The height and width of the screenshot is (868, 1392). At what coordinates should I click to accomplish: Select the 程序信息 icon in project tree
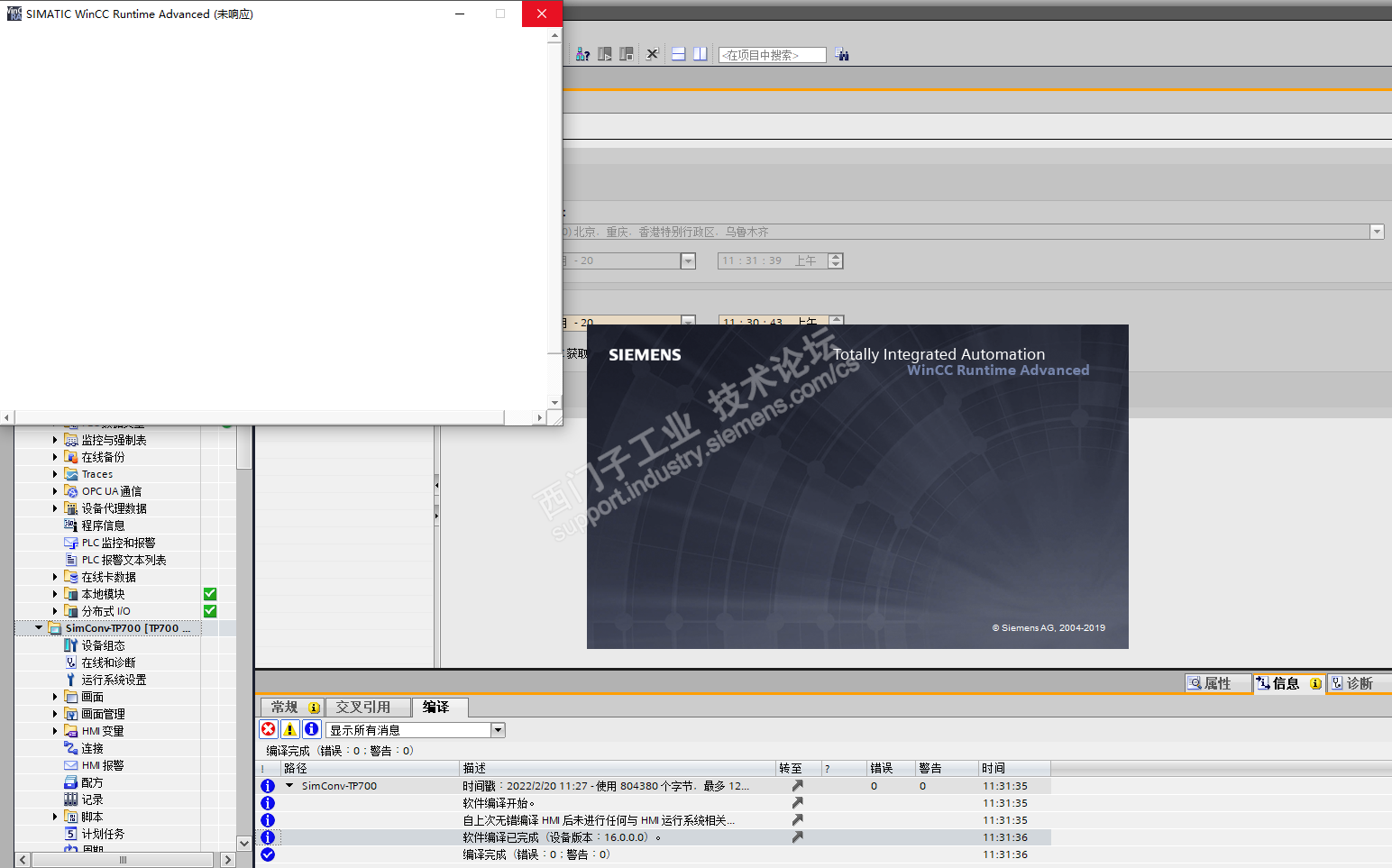70,525
